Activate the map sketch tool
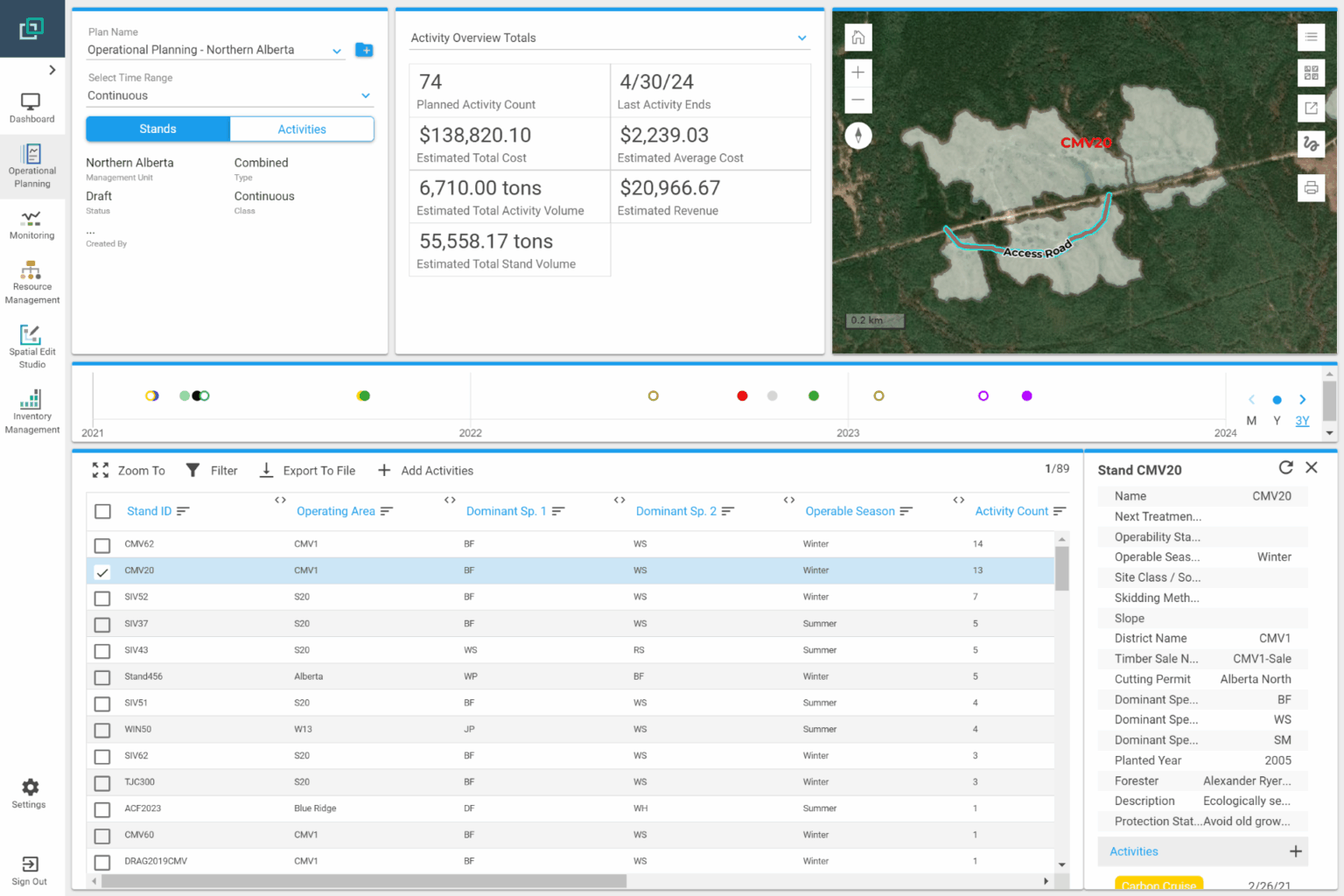The image size is (1344, 896). coord(1311,144)
